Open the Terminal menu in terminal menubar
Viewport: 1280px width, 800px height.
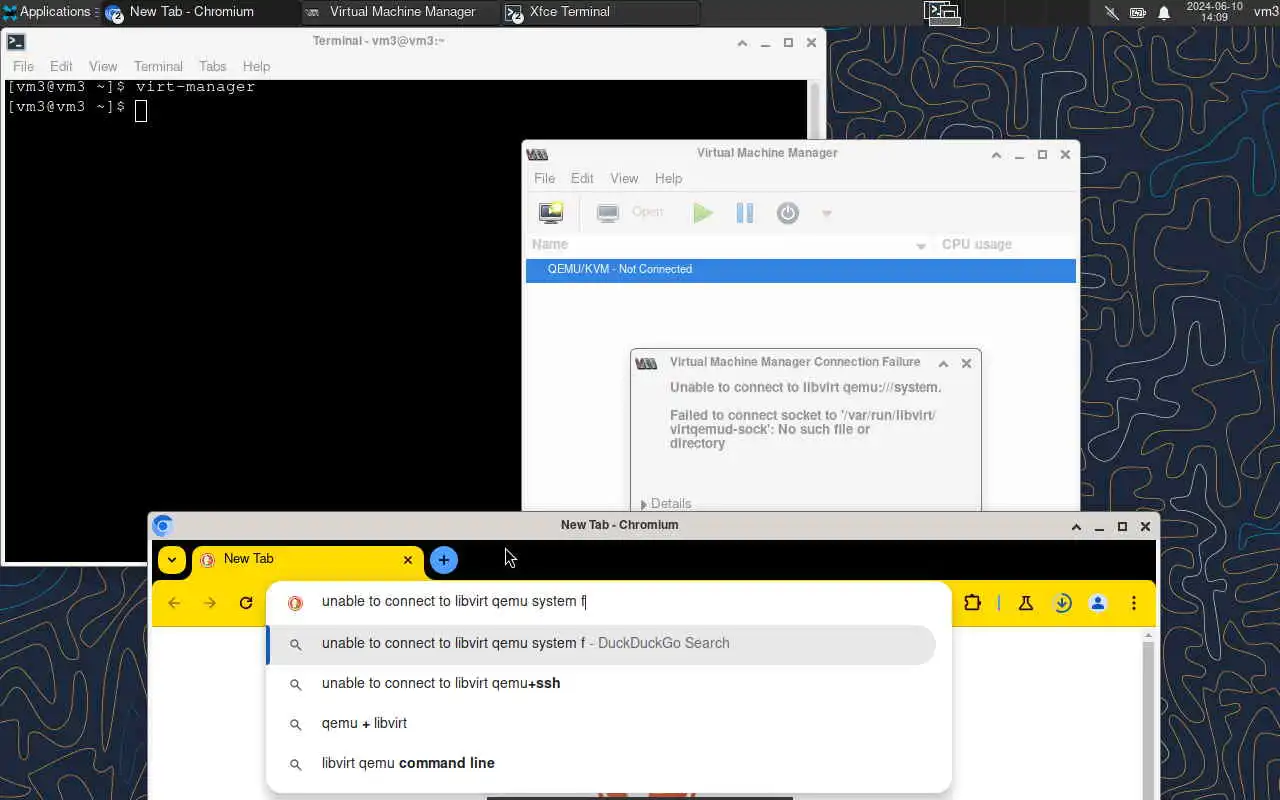[x=158, y=66]
